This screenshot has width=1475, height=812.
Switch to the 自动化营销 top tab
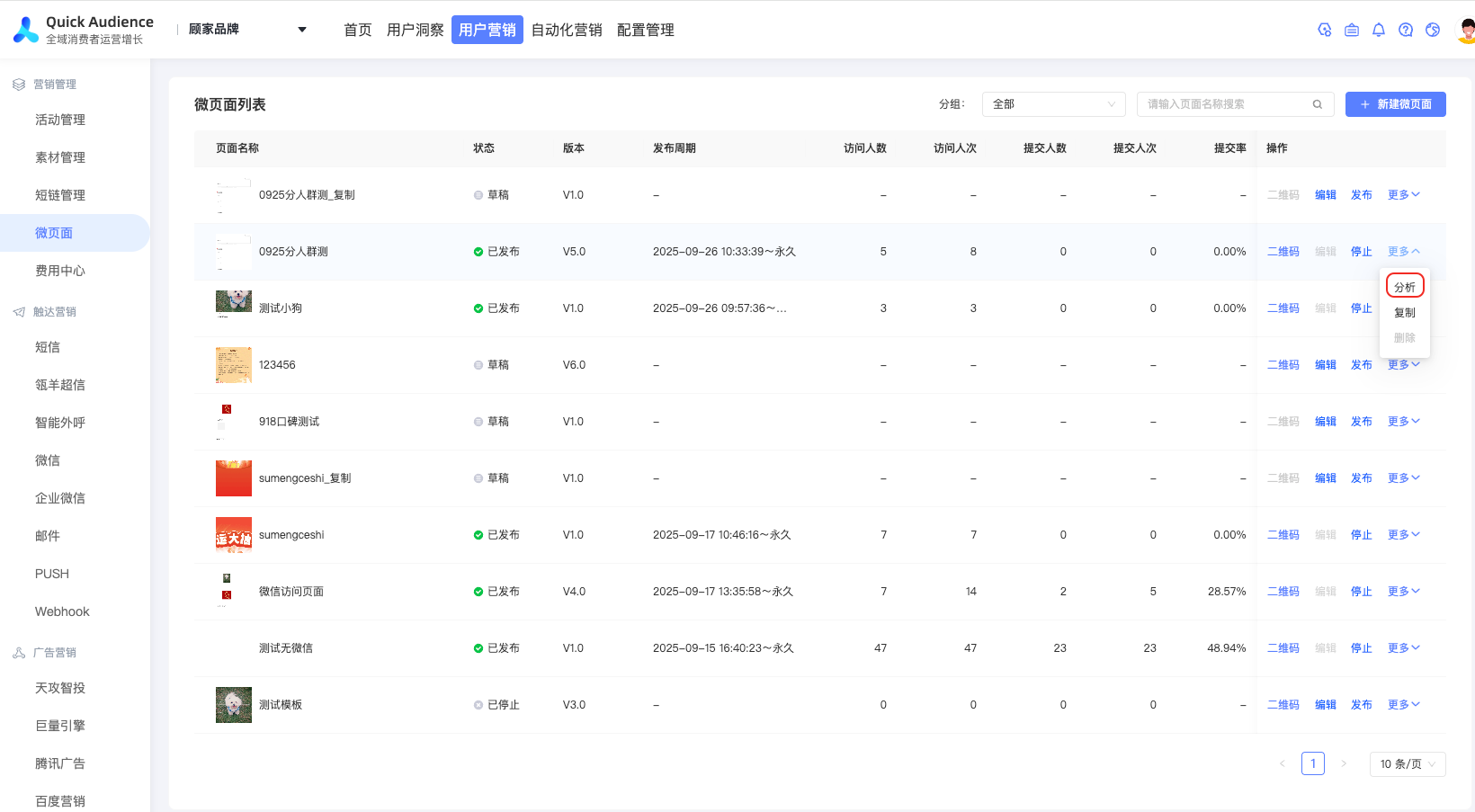pyautogui.click(x=567, y=30)
